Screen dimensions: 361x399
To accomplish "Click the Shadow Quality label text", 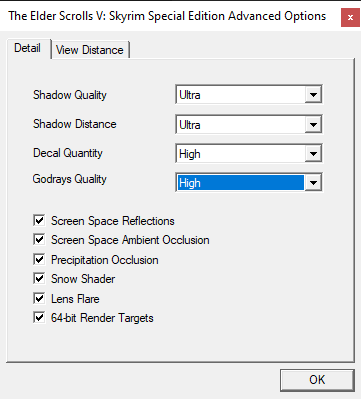I will 70,95.
